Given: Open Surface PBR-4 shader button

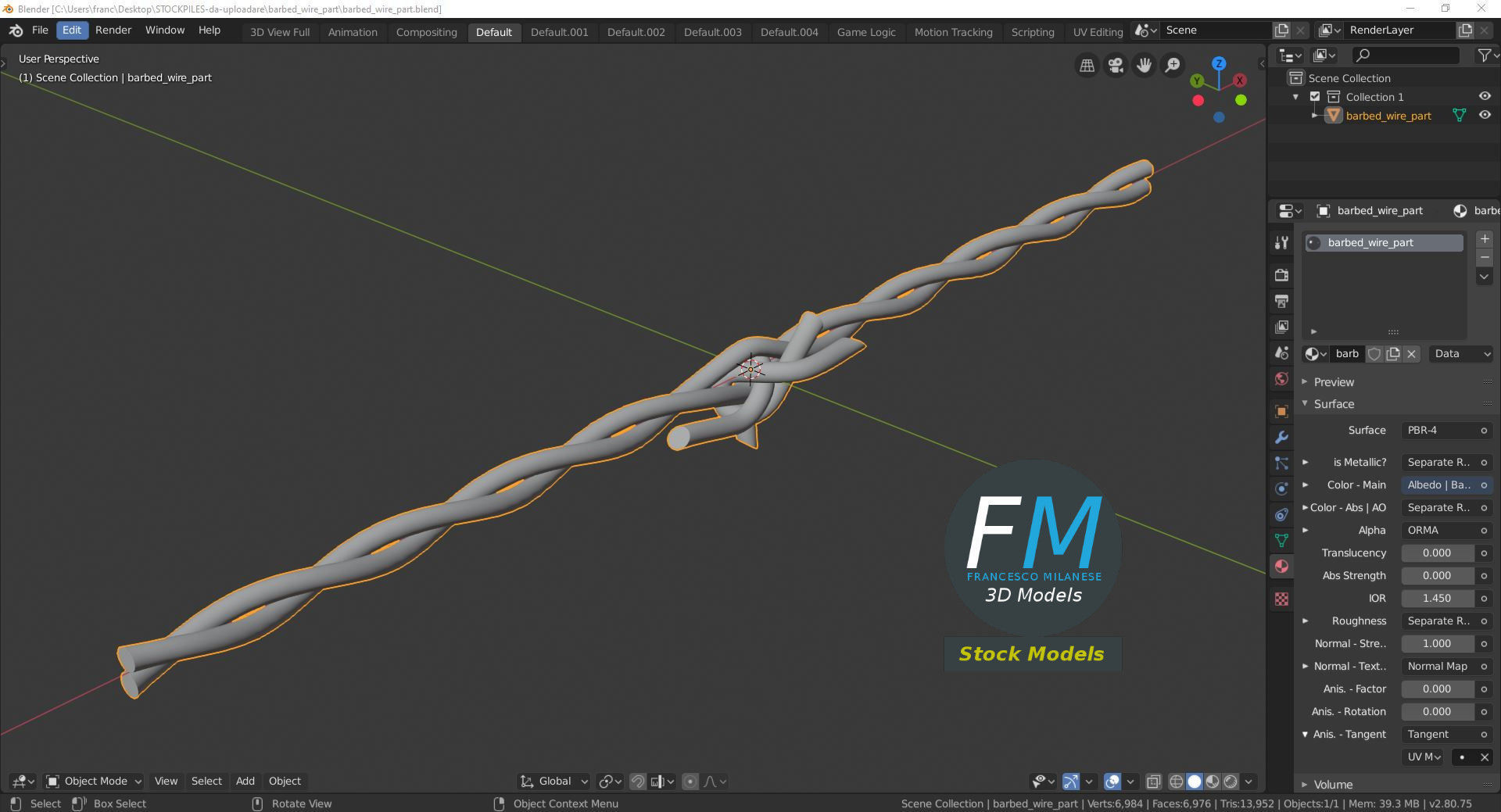Looking at the screenshot, I should point(1445,431).
